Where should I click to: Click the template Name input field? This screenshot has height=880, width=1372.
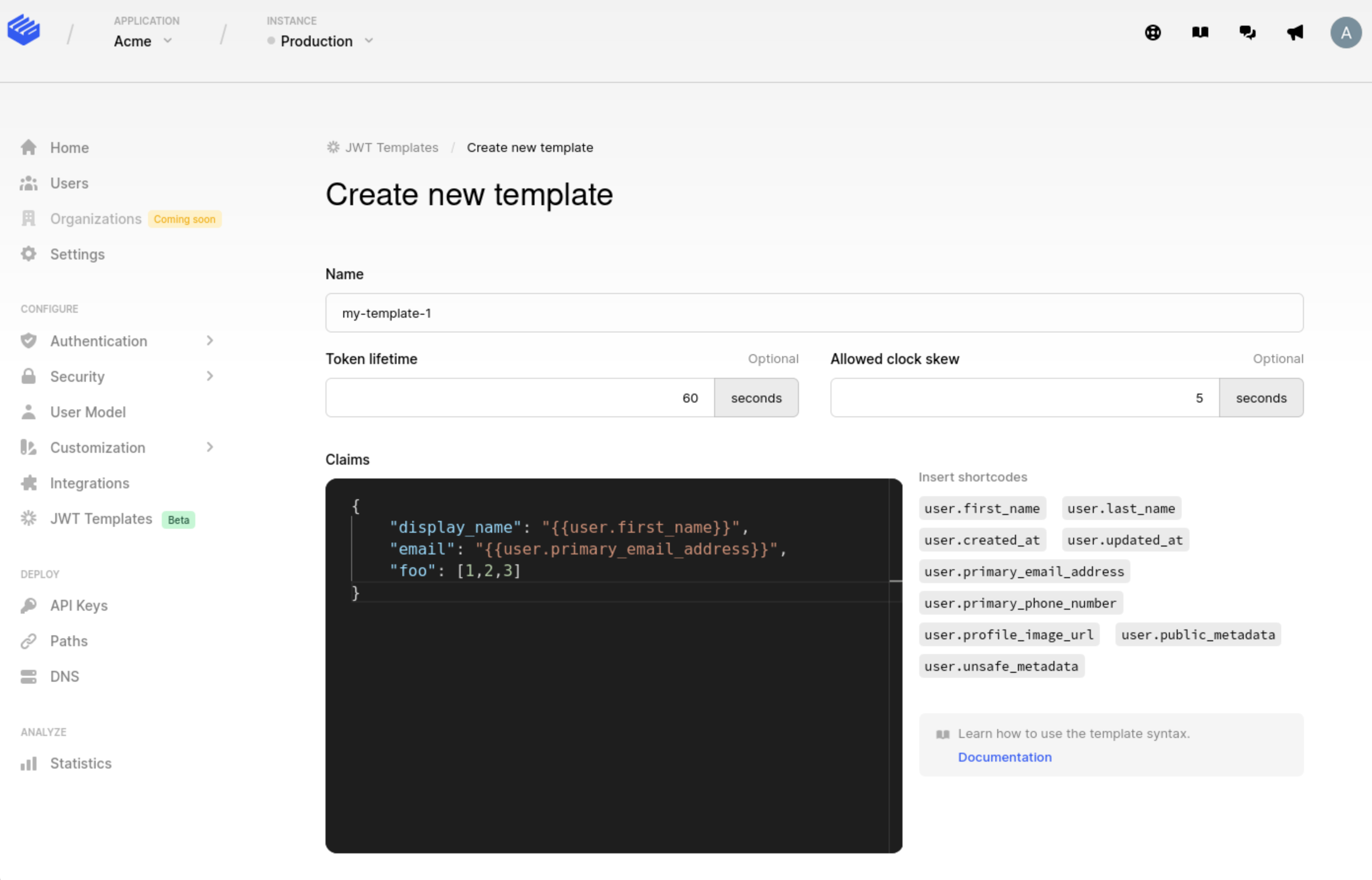[813, 313]
